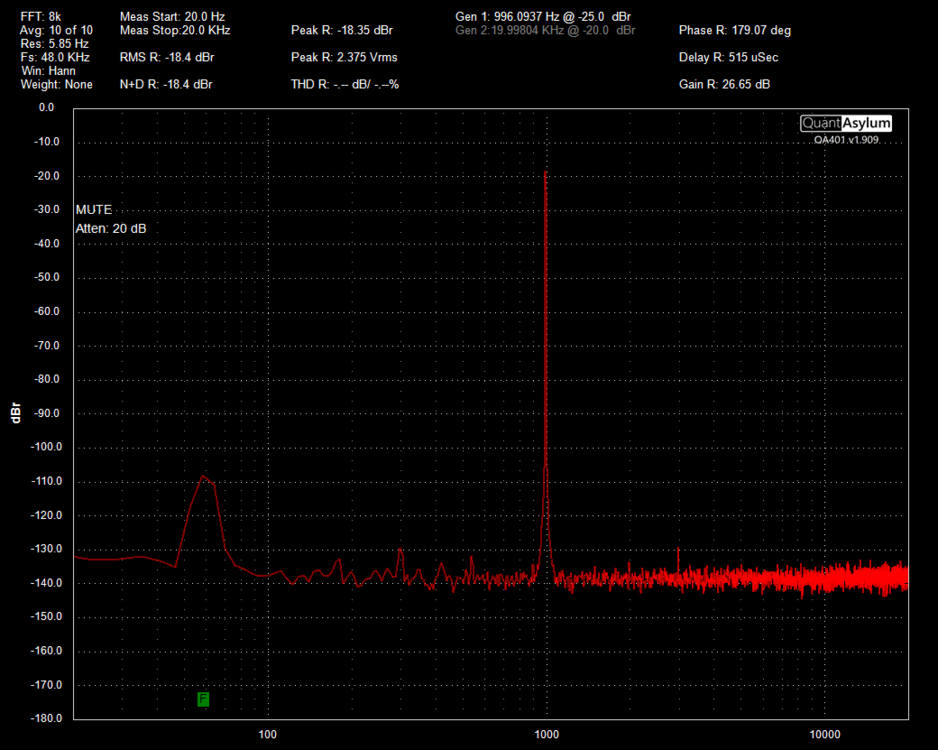Click the MUTE indicator on the graph
Image resolution: width=938 pixels, height=750 pixels.
click(94, 210)
